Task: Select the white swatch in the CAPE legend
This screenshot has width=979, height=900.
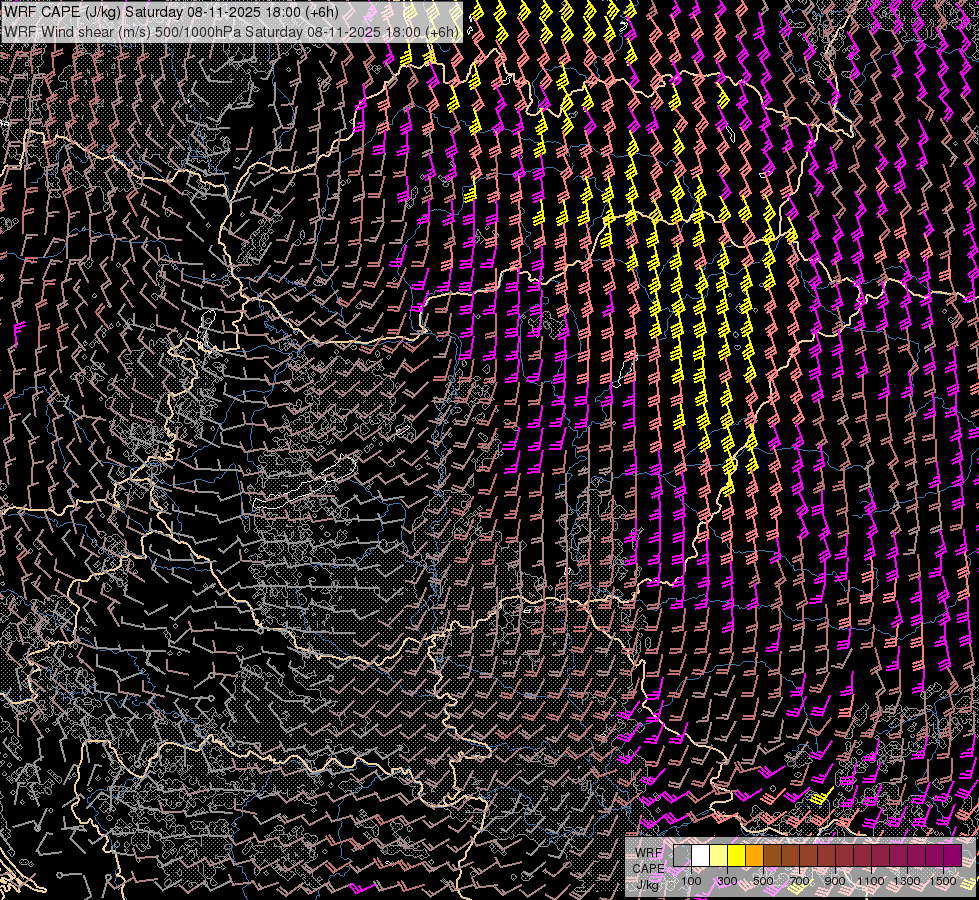Action: tap(700, 856)
